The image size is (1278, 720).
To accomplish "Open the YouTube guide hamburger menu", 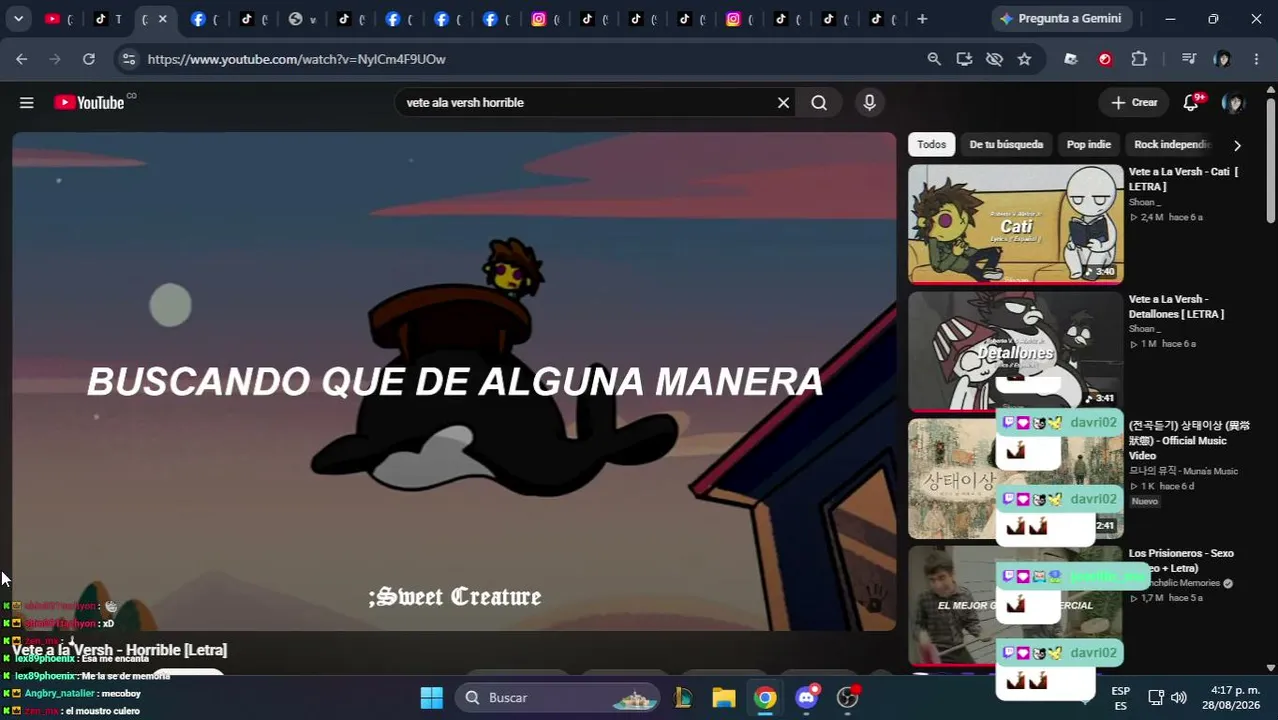I will [27, 102].
